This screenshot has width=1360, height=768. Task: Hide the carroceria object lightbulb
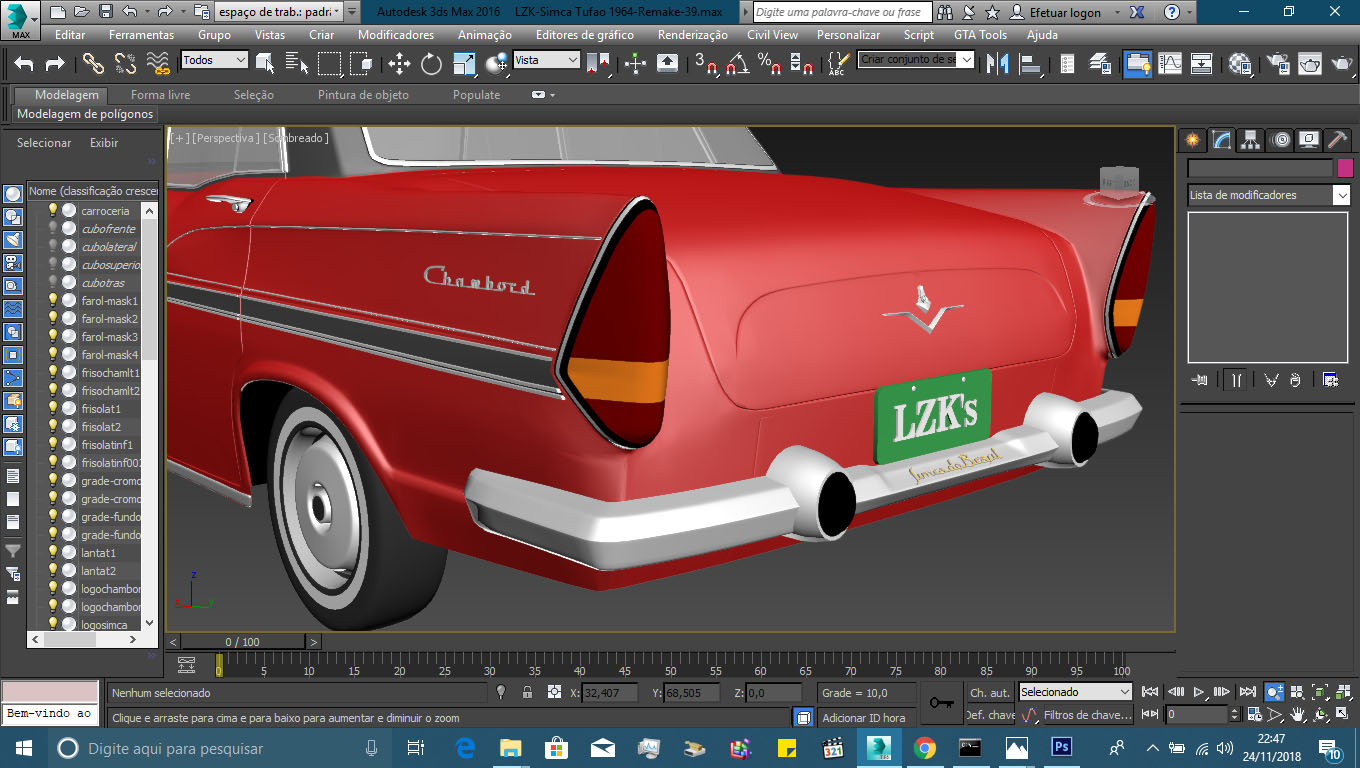[x=53, y=211]
